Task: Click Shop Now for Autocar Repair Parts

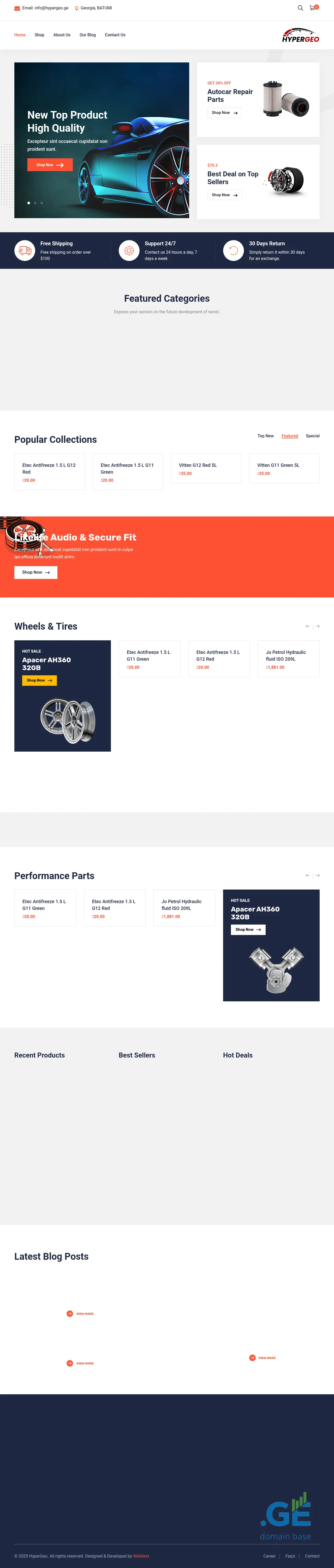Action: (x=224, y=113)
